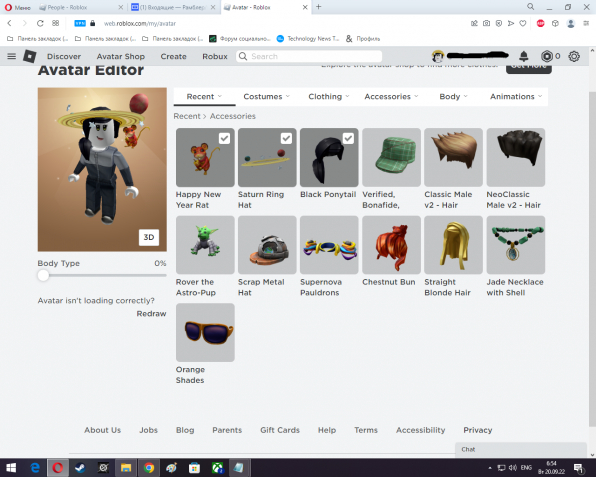Click the search magnifier icon
Screen dimensions: 596x477
click(x=243, y=56)
